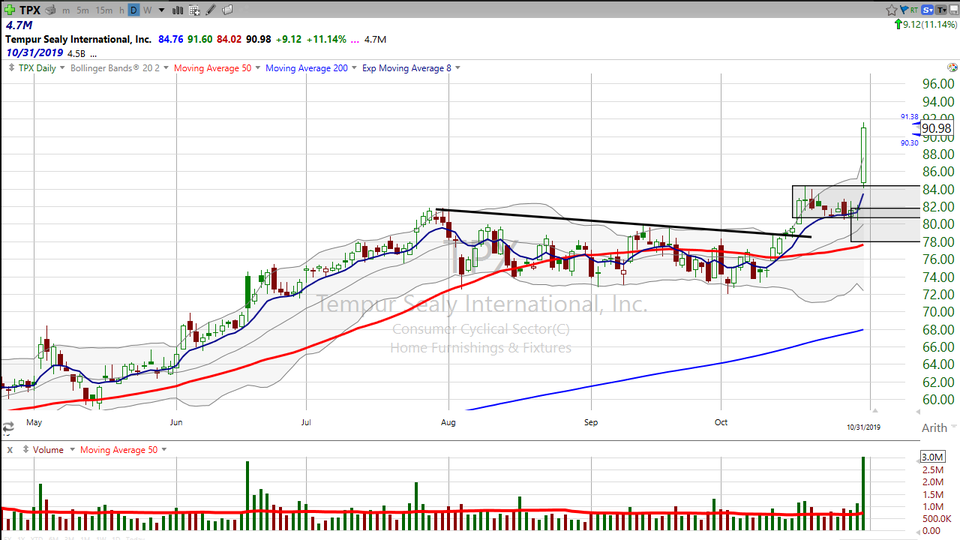
Task: Open the bar chart type icon
Action: (178, 10)
